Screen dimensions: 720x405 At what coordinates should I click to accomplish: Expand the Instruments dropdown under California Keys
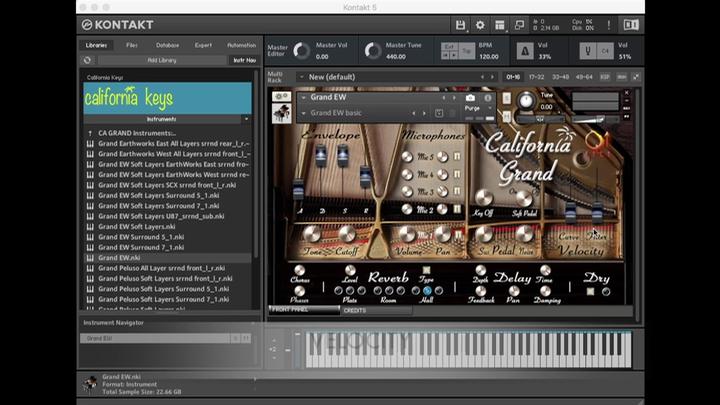pos(247,119)
